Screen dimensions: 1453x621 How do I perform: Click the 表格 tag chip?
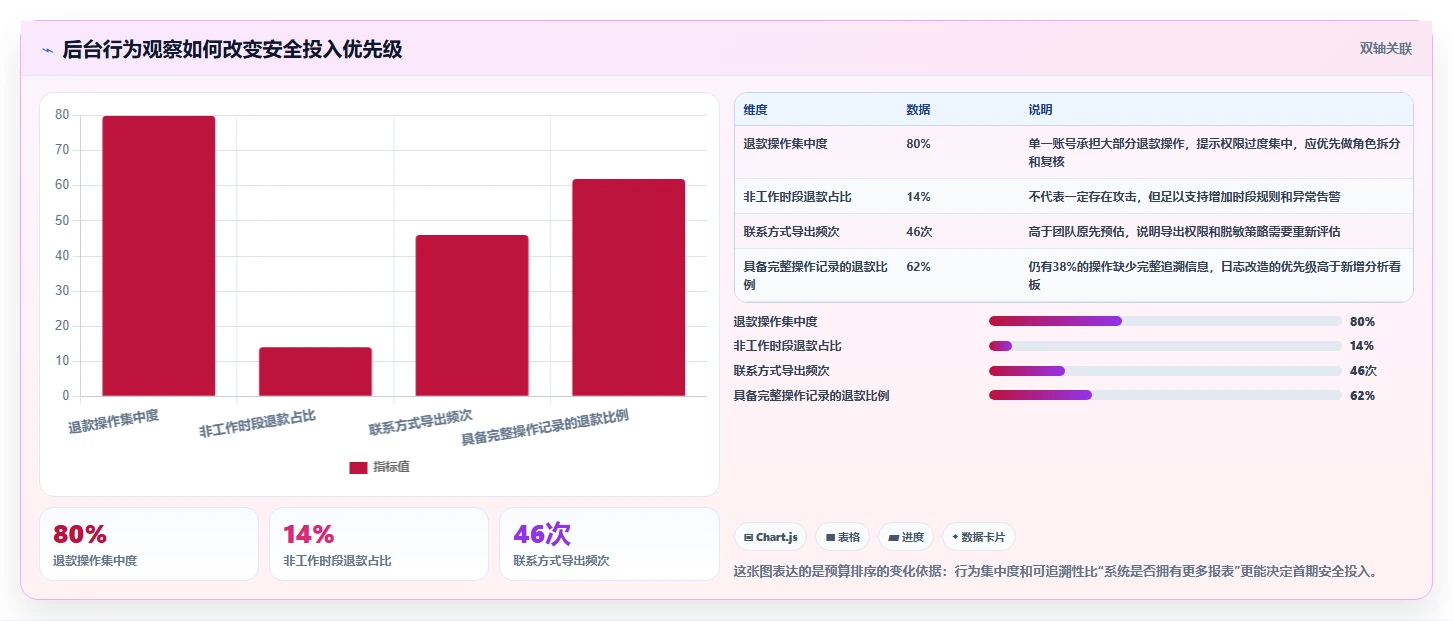coord(842,537)
